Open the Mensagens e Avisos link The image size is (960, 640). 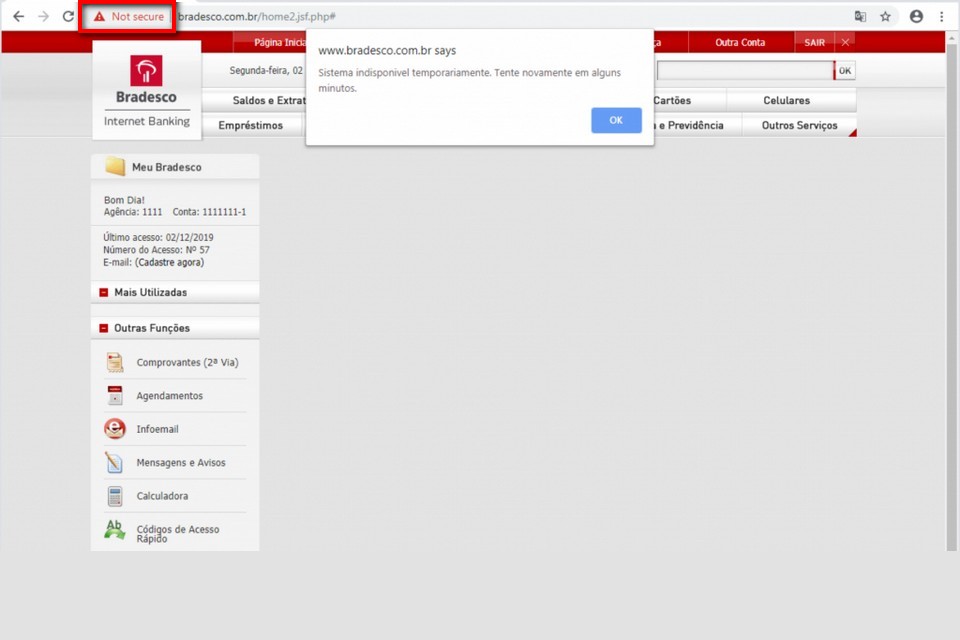[x=181, y=462]
